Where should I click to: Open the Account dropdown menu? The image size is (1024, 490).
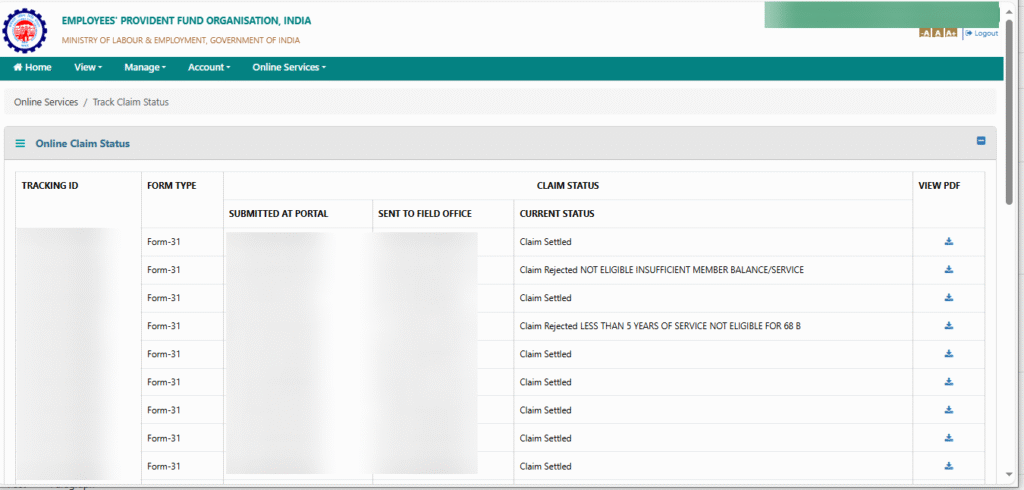coord(209,67)
